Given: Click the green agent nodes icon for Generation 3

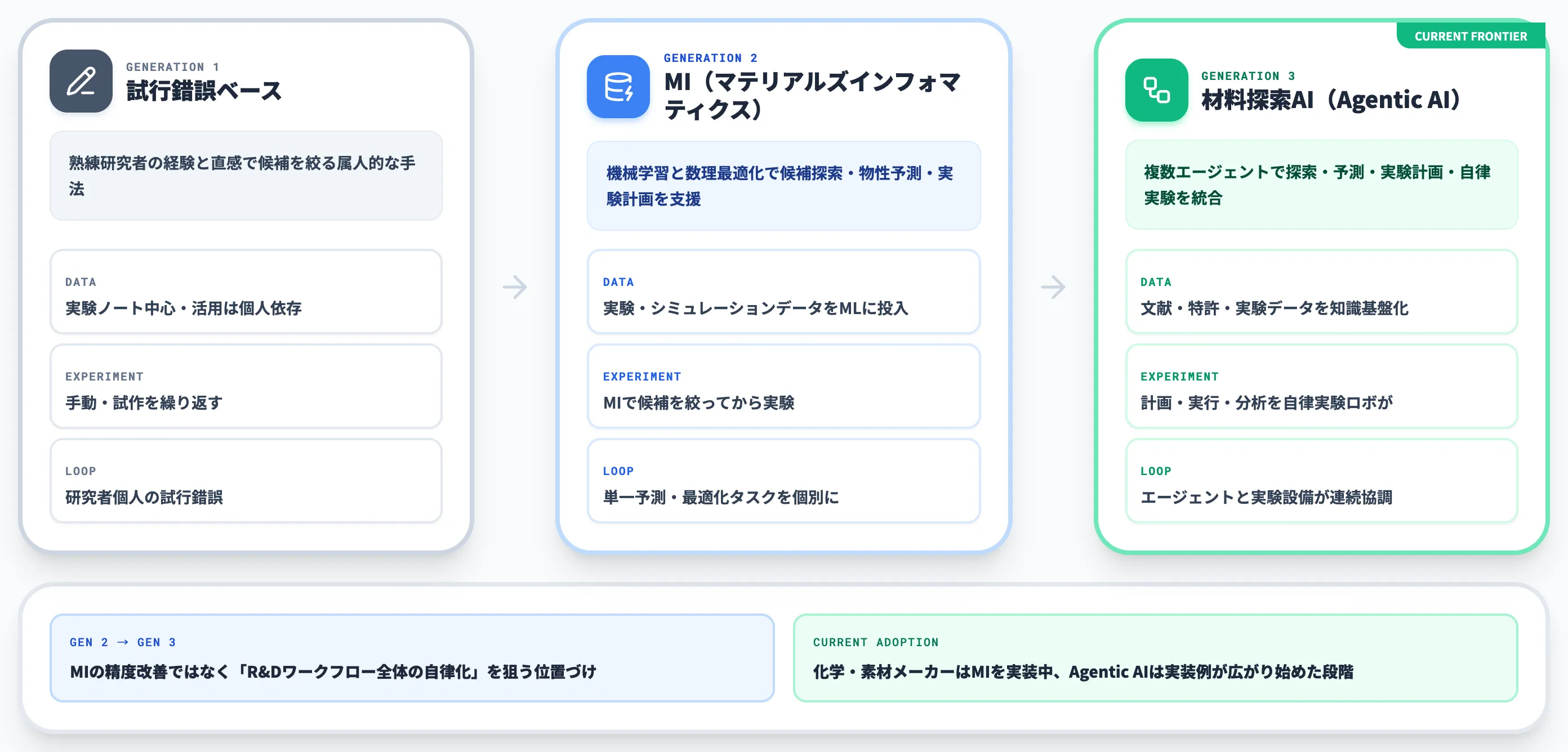Looking at the screenshot, I should pos(1156,90).
